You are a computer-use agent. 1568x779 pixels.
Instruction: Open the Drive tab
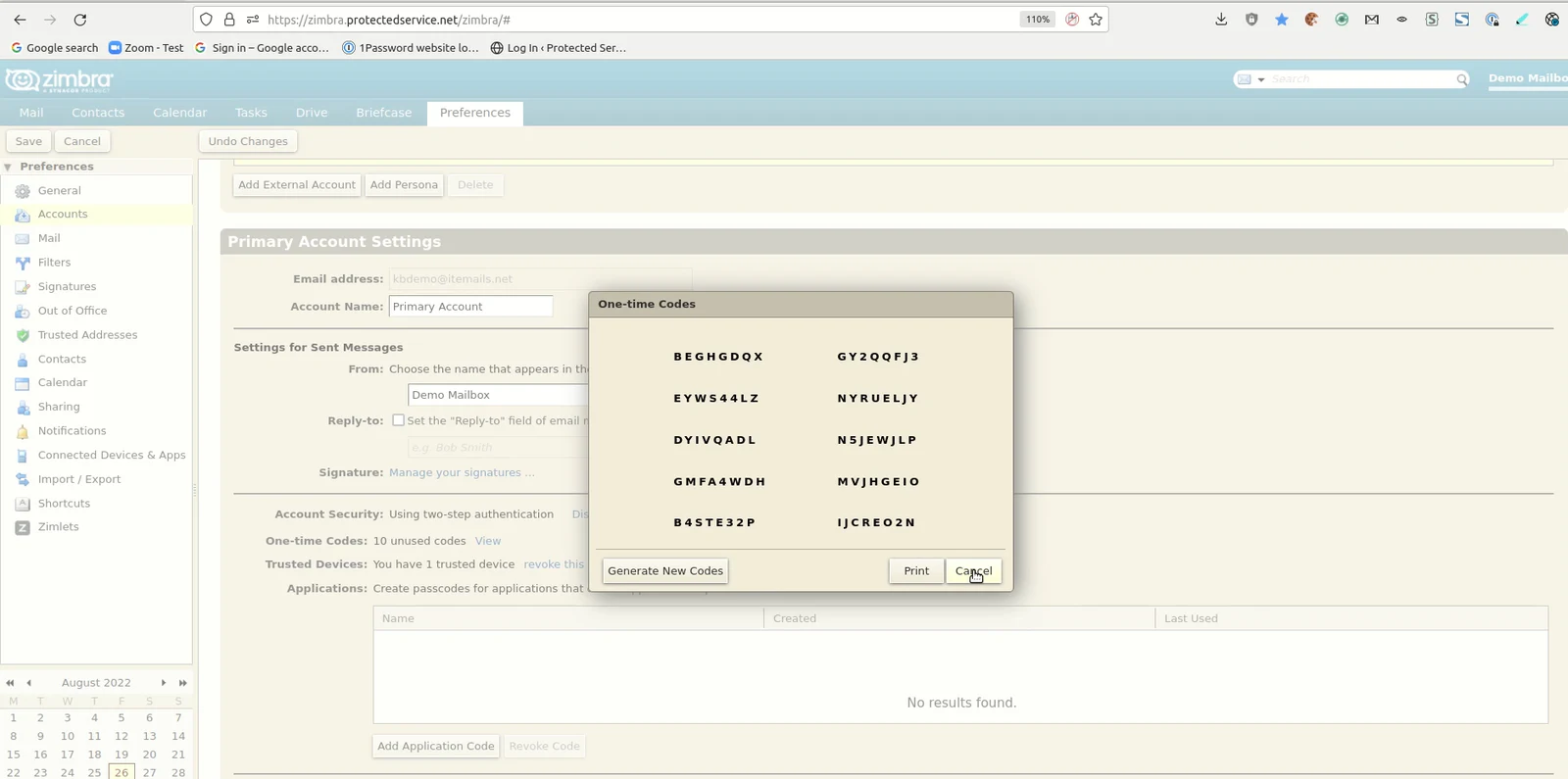click(x=312, y=113)
